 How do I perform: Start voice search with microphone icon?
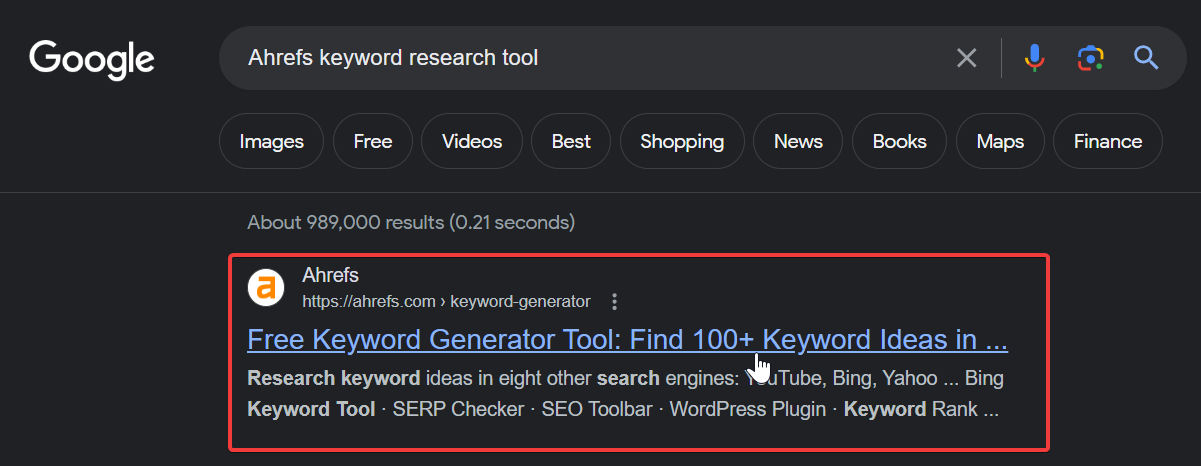pos(1035,58)
